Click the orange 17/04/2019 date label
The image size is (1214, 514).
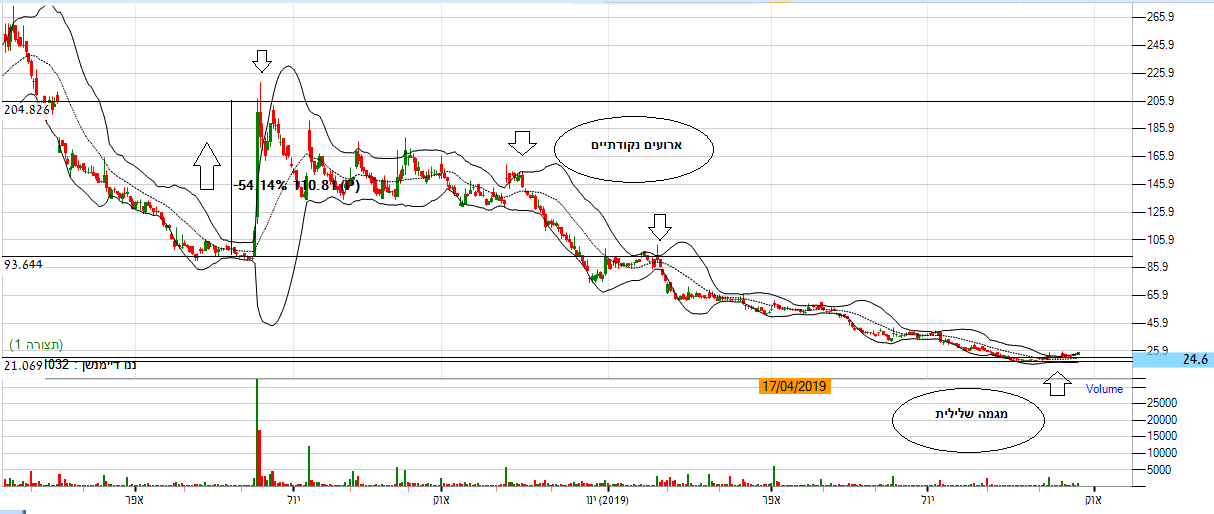(795, 385)
